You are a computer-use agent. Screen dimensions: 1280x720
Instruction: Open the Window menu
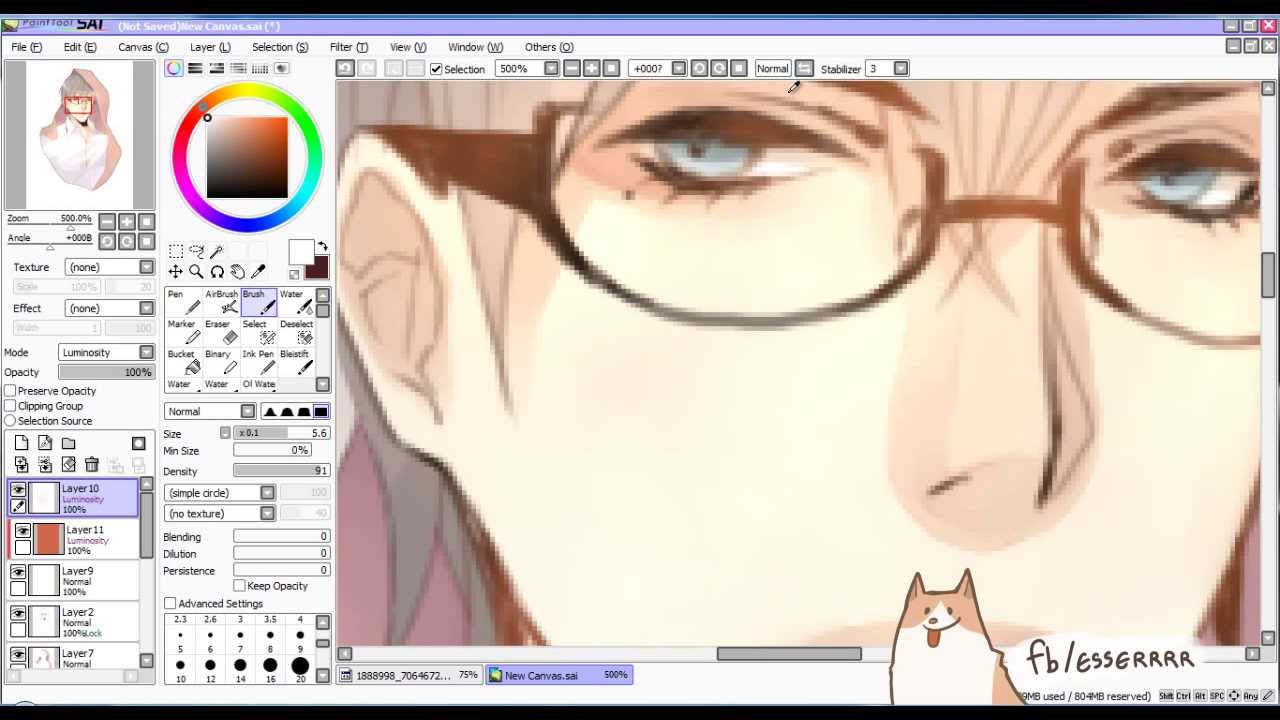point(475,47)
